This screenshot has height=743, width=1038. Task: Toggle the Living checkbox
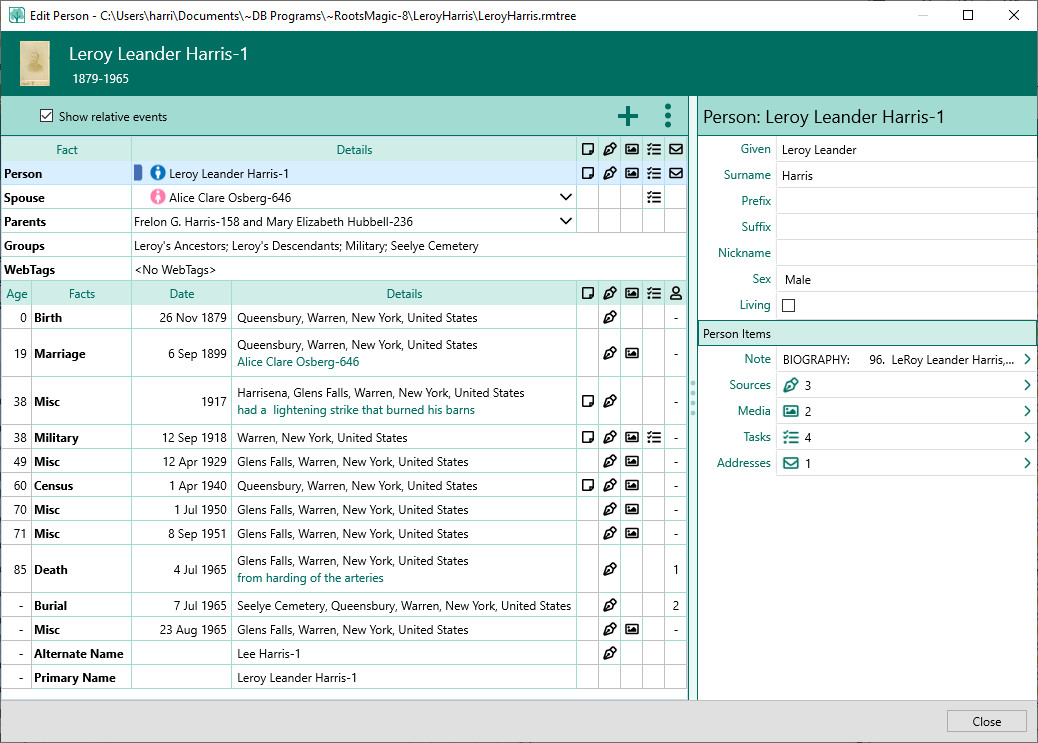pyautogui.click(x=788, y=306)
